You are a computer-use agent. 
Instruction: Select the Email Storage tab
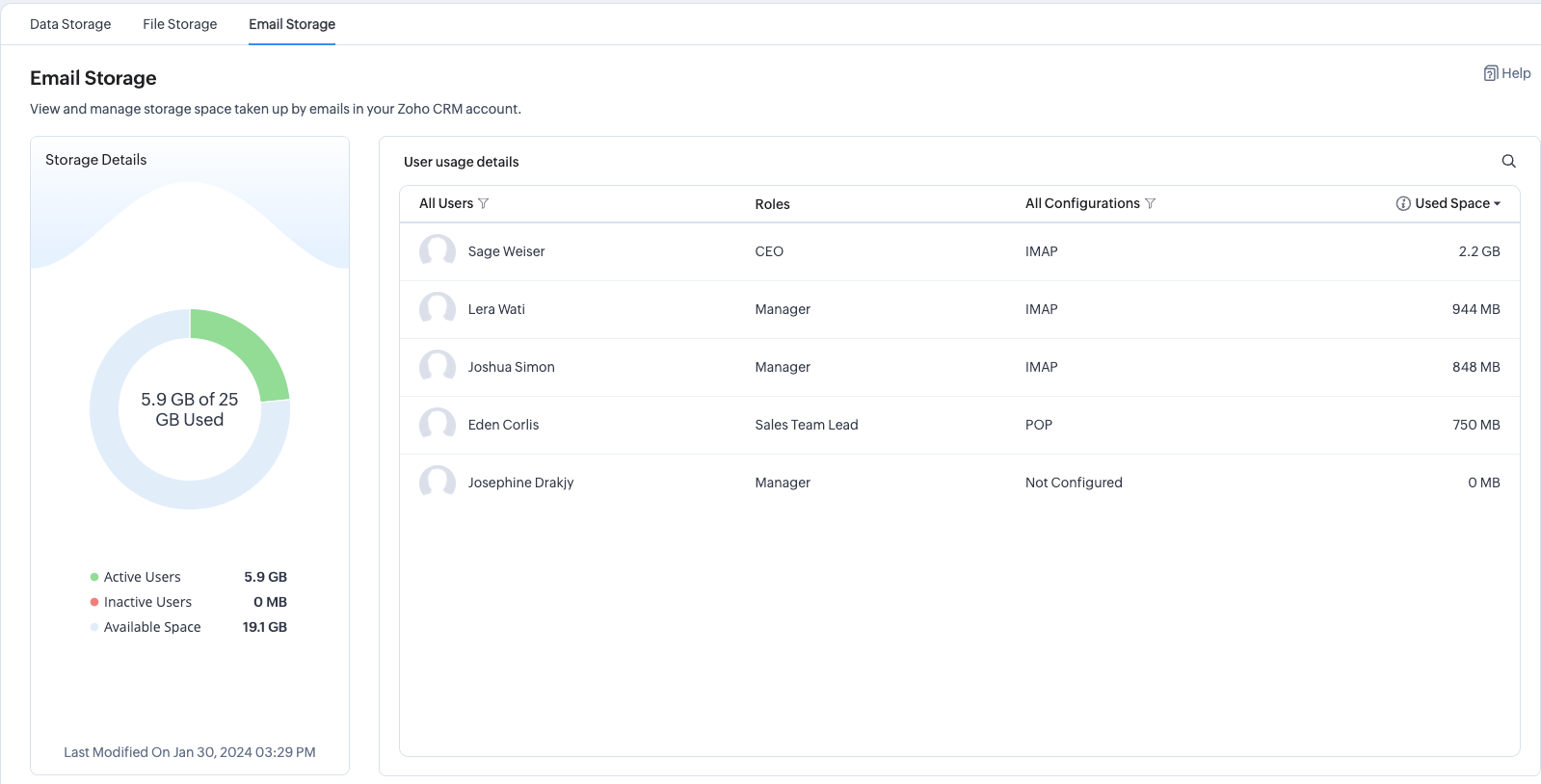[x=292, y=24]
